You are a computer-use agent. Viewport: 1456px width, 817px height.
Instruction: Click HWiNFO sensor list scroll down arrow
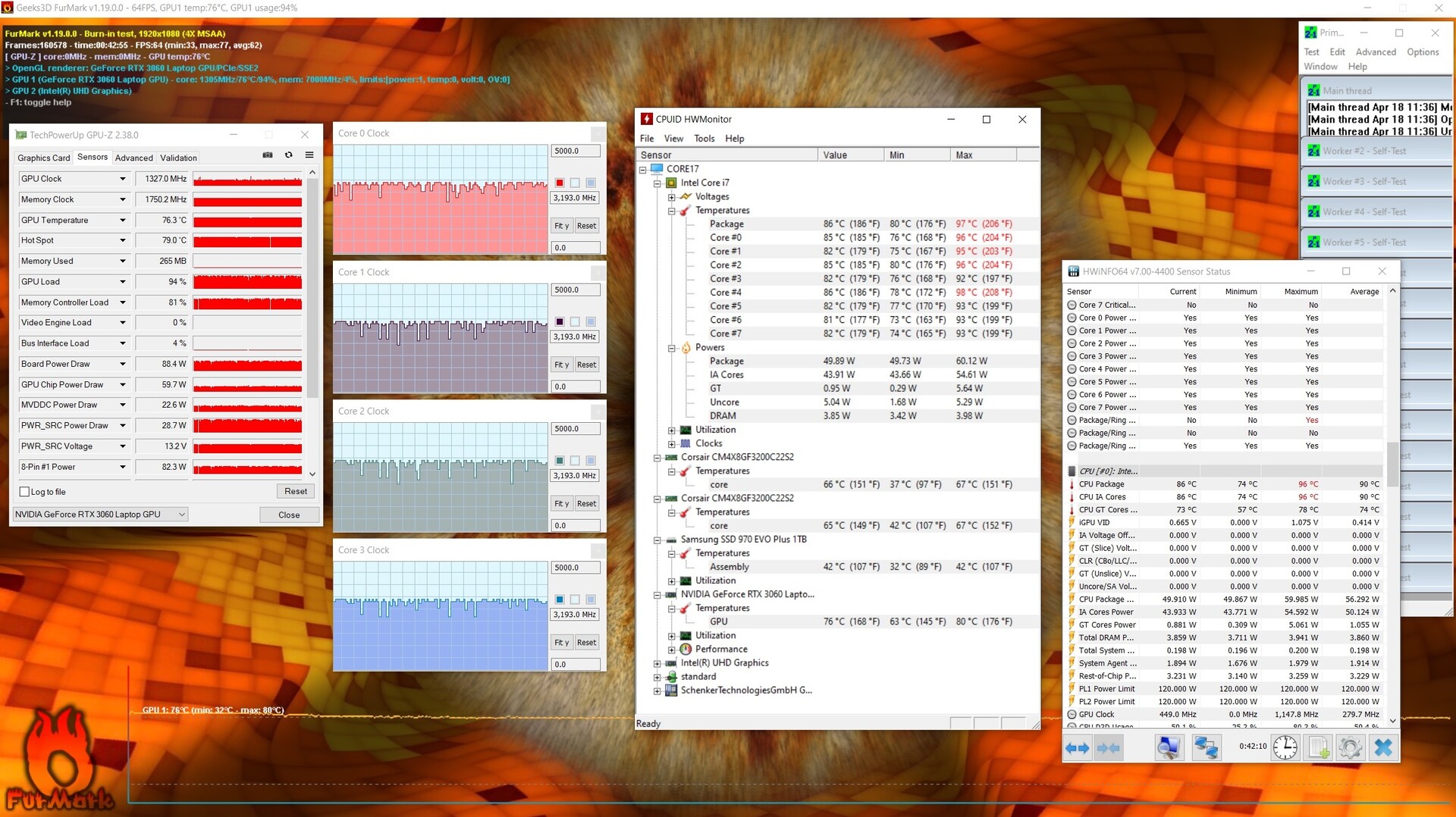(1392, 721)
